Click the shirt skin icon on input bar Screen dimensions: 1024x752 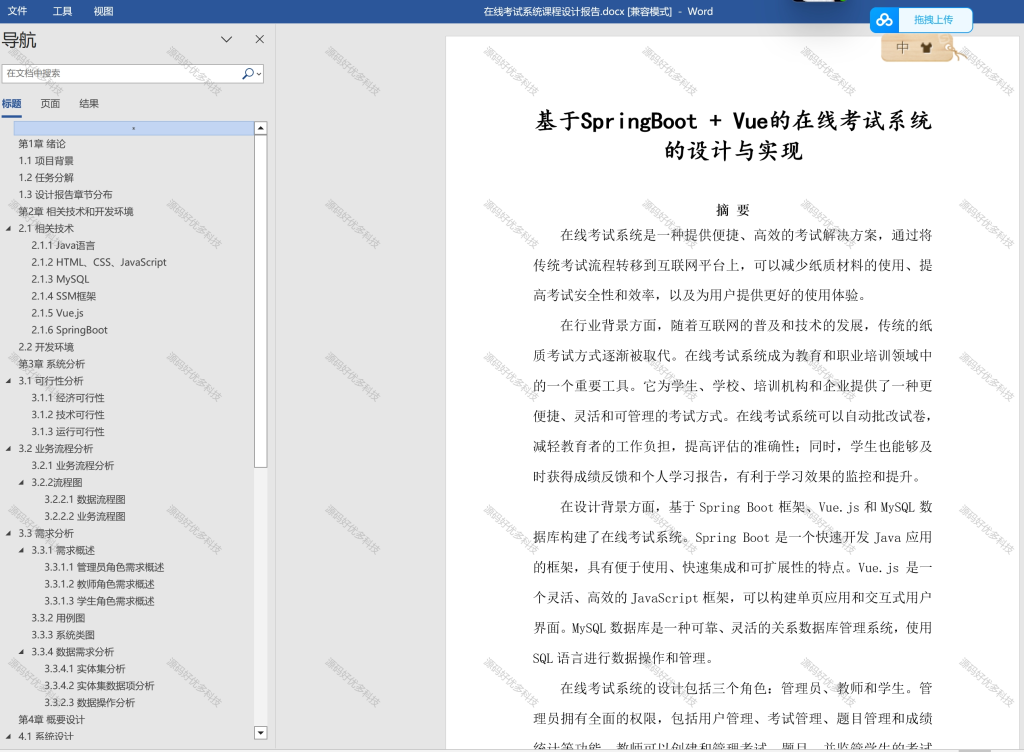point(926,47)
